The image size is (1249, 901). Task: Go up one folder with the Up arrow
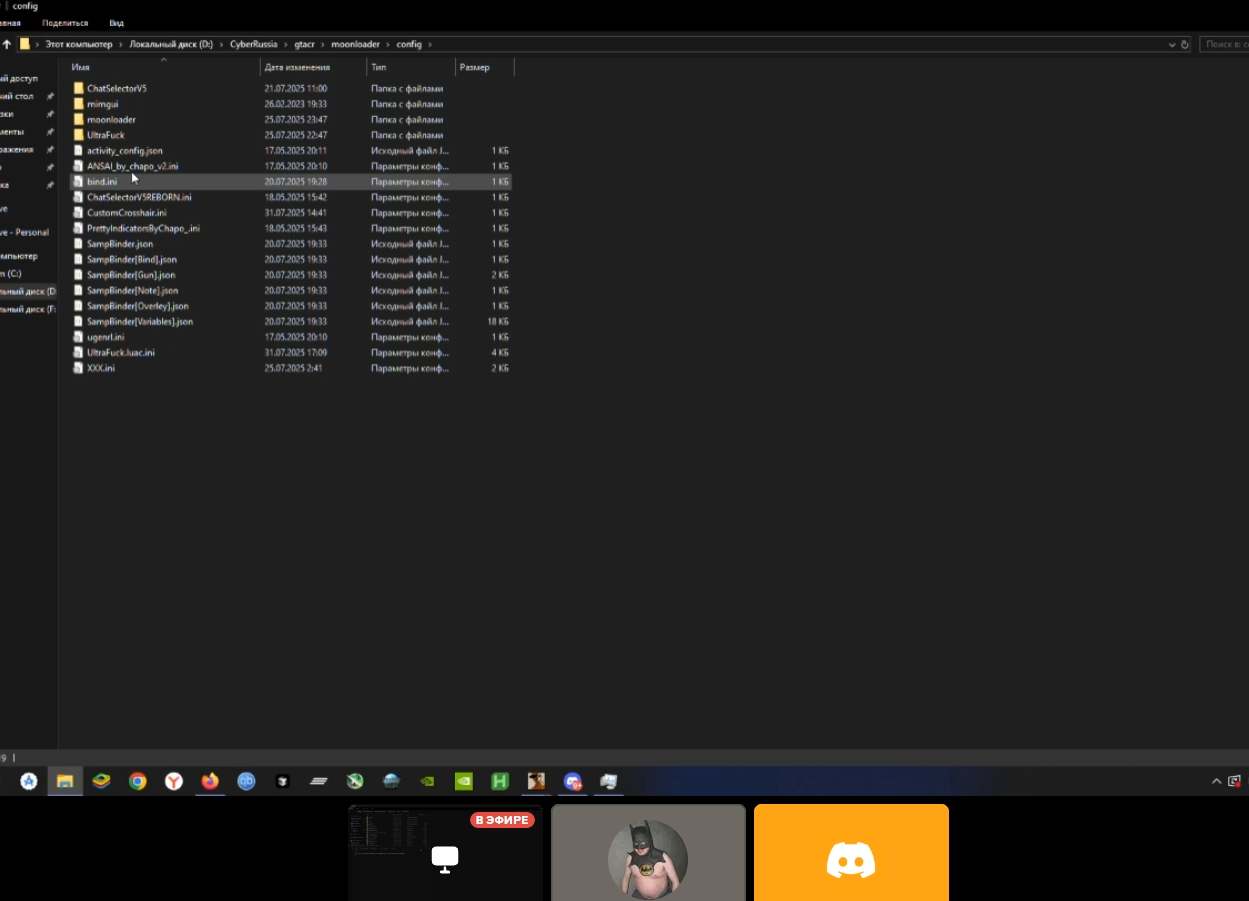coord(6,44)
